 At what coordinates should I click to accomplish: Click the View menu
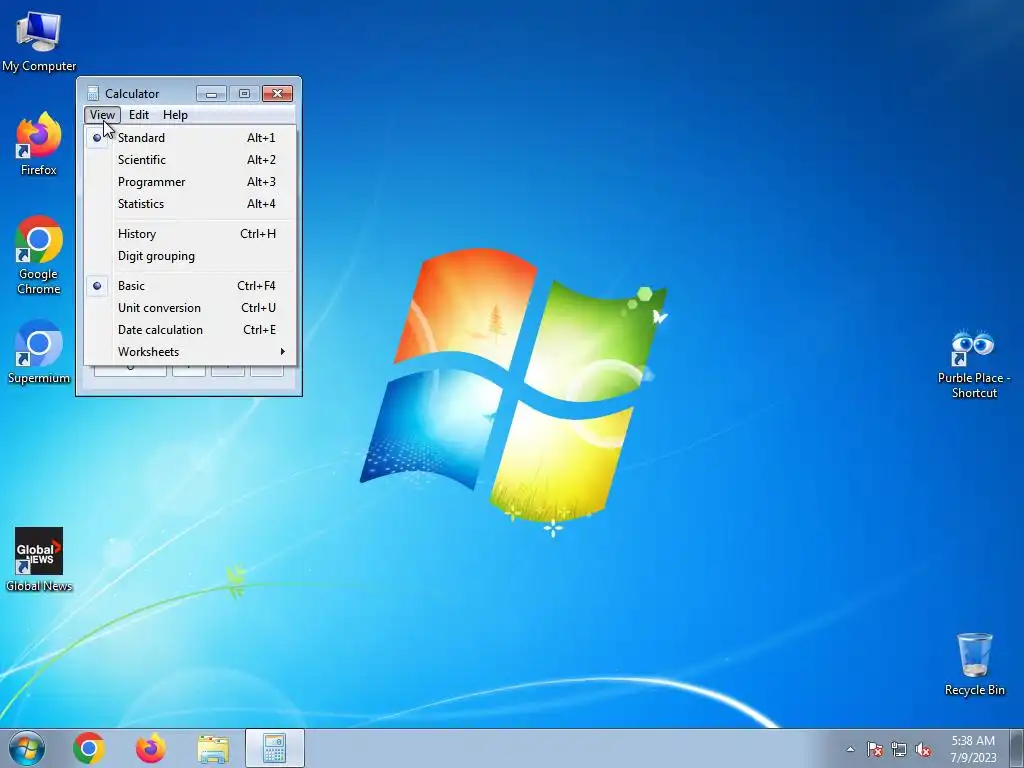[x=103, y=115]
